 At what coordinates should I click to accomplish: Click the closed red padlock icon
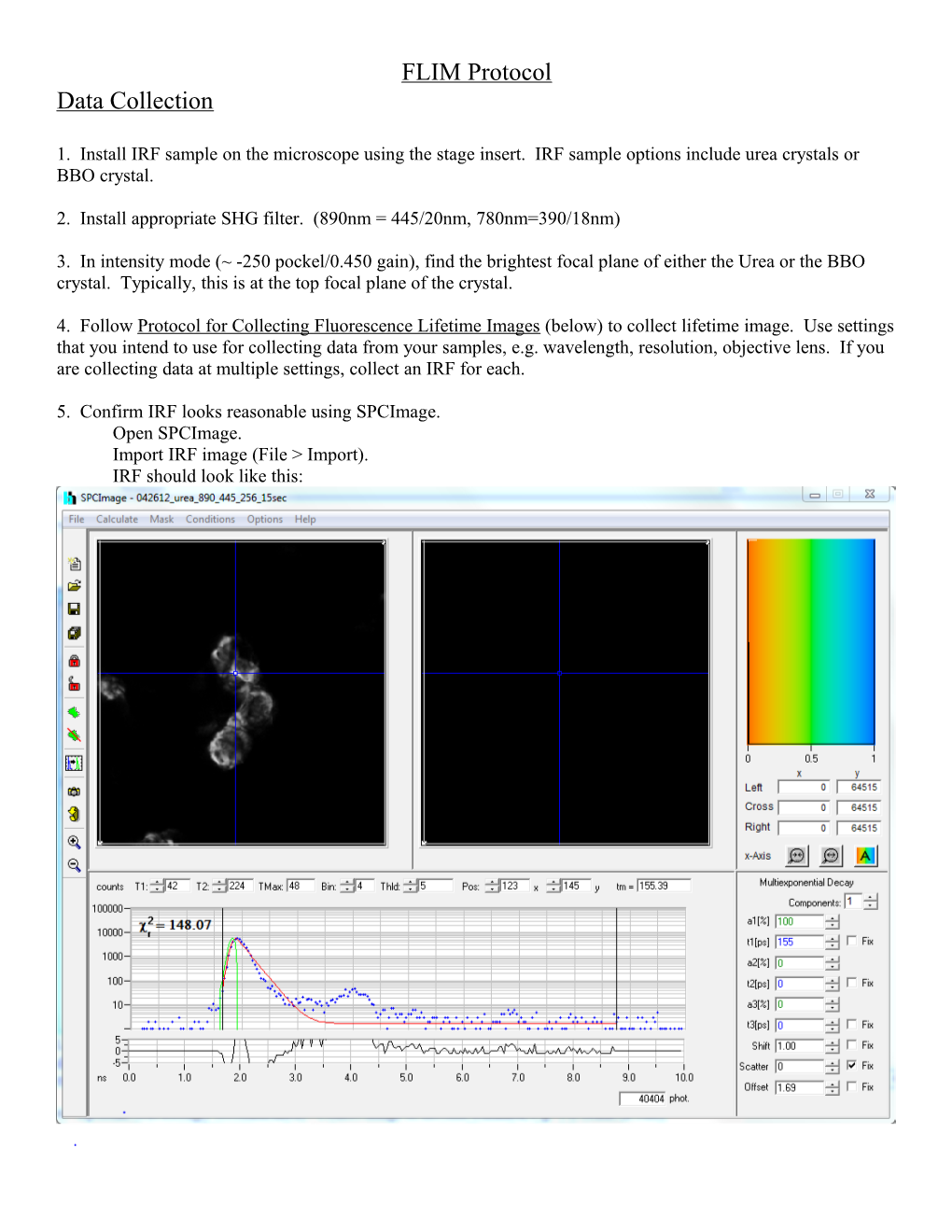(x=74, y=661)
